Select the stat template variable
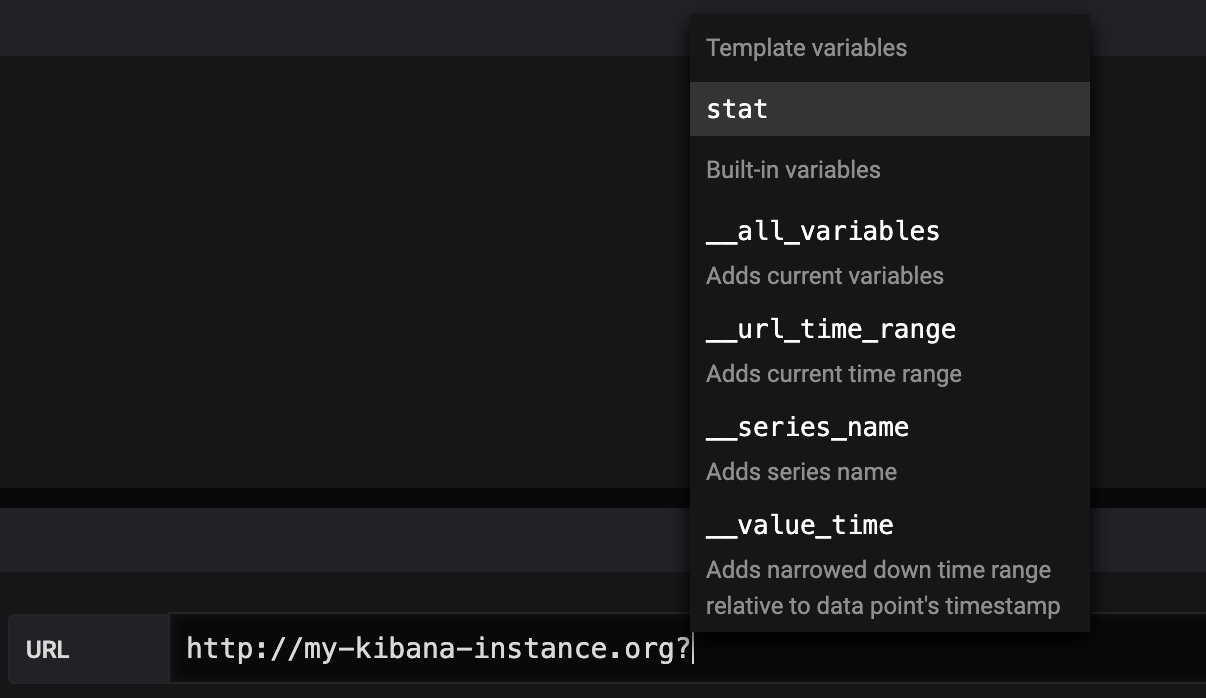 [x=737, y=109]
